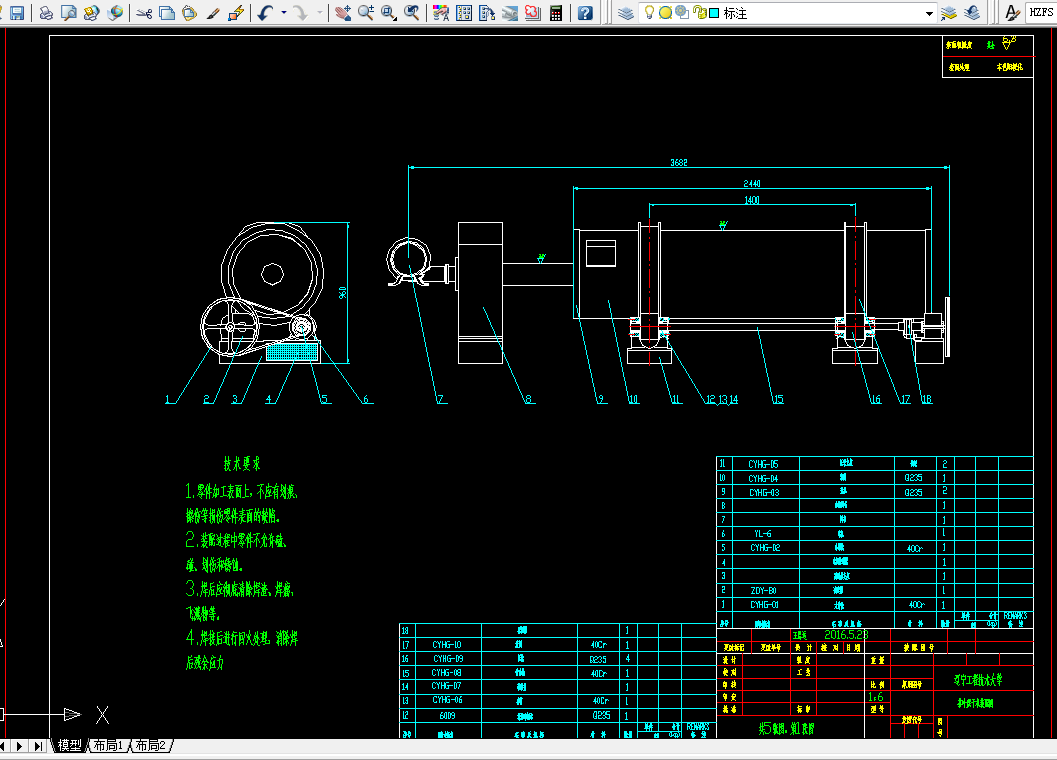Click the cyan layer color swatch
Screen dimensions: 1057x760
pyautogui.click(x=715, y=13)
